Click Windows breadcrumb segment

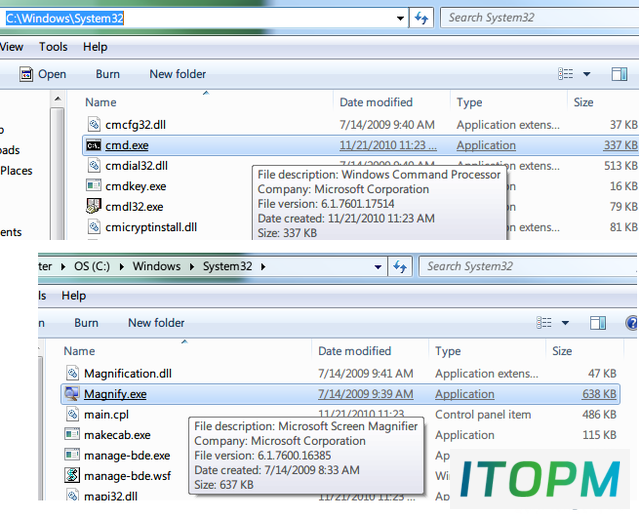[156, 266]
